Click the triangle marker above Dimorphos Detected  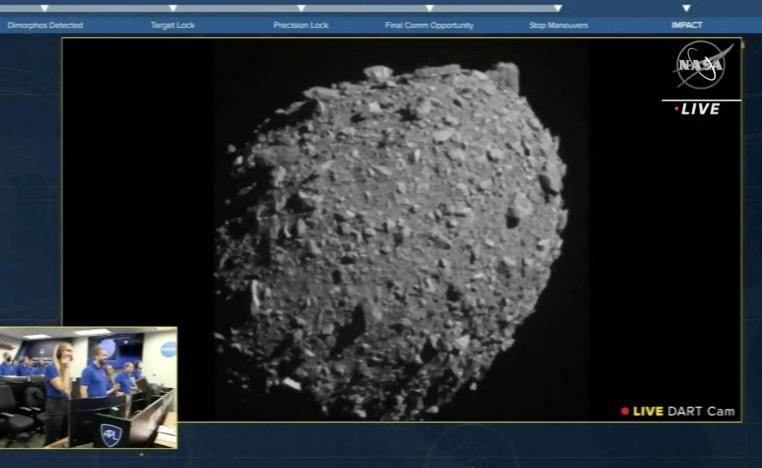pos(44,8)
